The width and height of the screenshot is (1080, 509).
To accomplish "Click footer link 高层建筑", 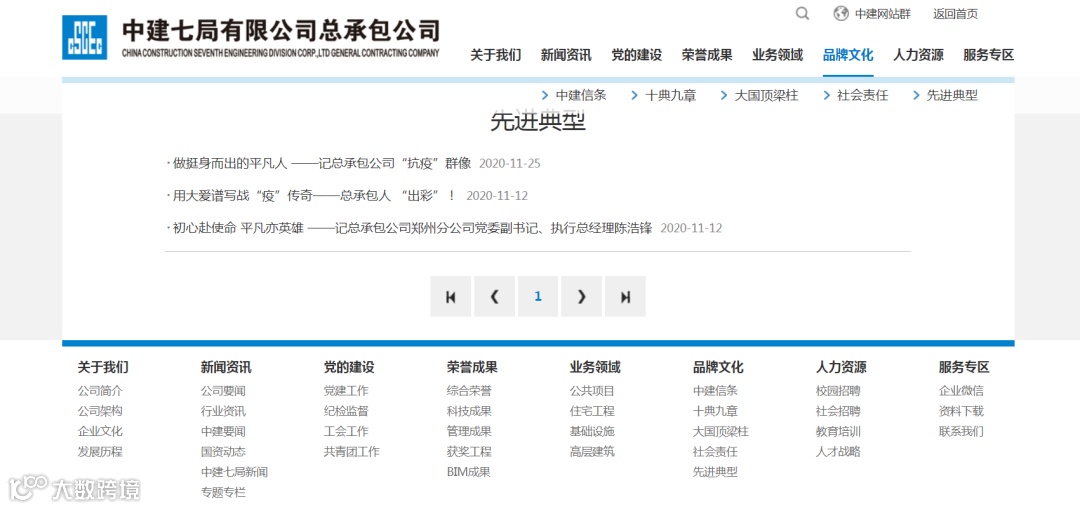I will (x=592, y=452).
